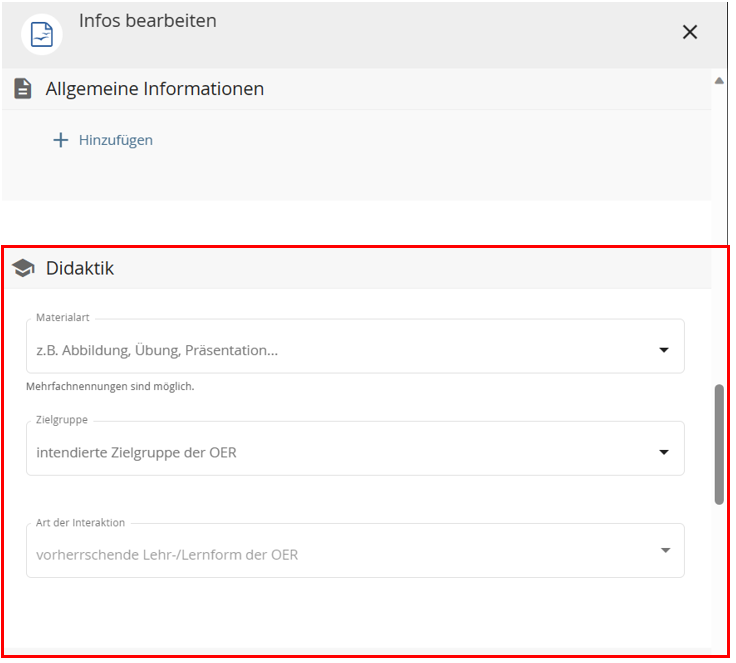This screenshot has width=736, height=663.
Task: Click the vorherrschende Lehr-/Lernform field
Action: [167, 554]
